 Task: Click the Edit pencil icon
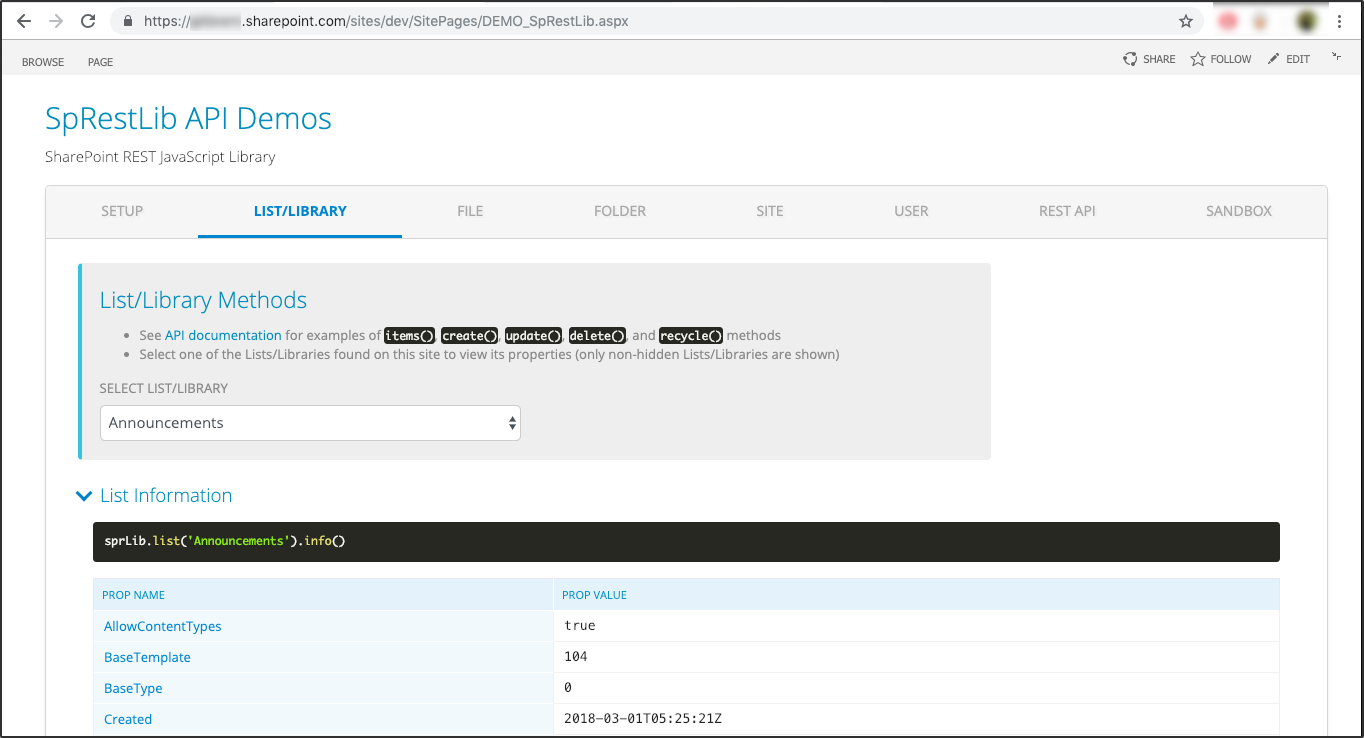click(1273, 59)
